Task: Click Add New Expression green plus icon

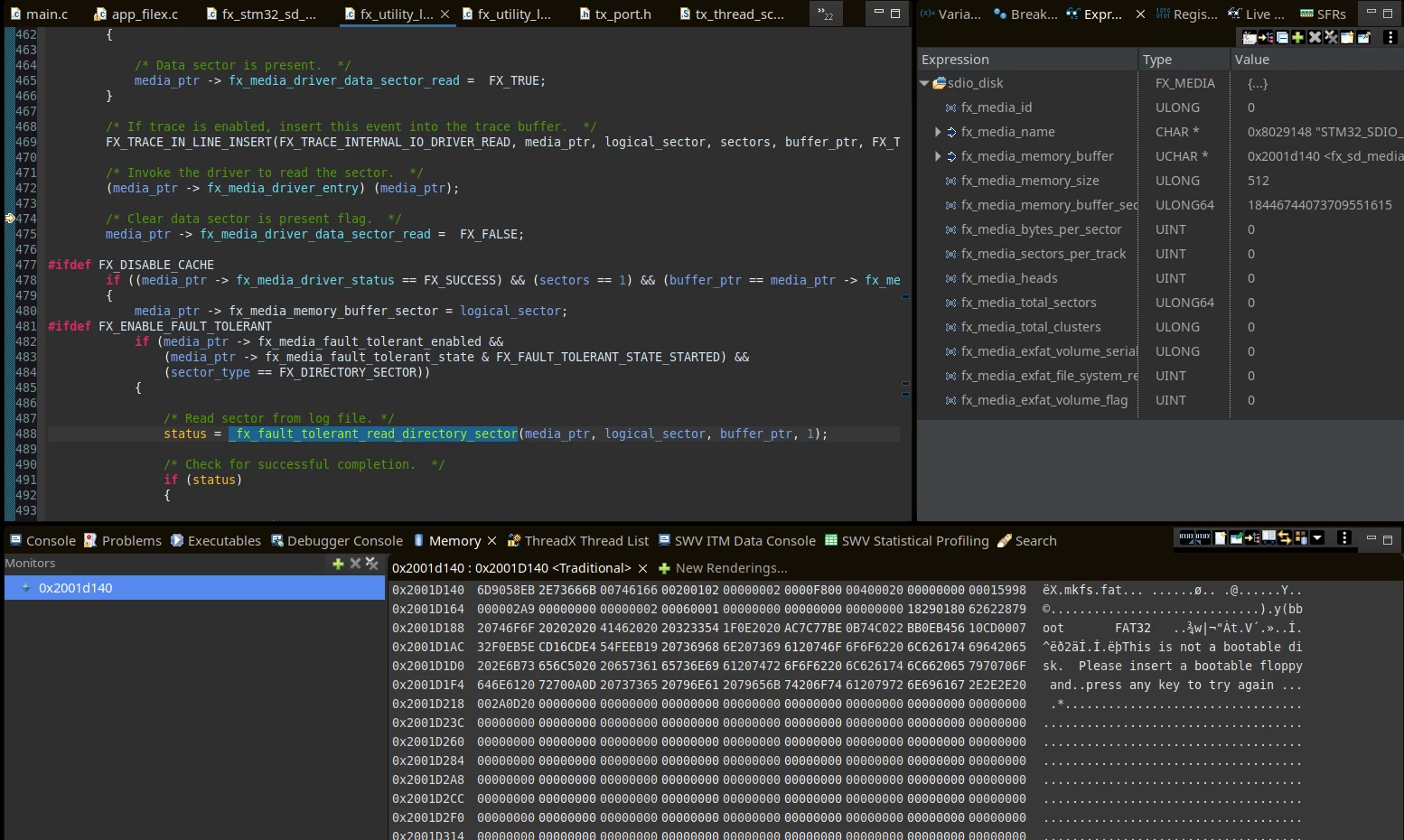Action: pos(1297,37)
